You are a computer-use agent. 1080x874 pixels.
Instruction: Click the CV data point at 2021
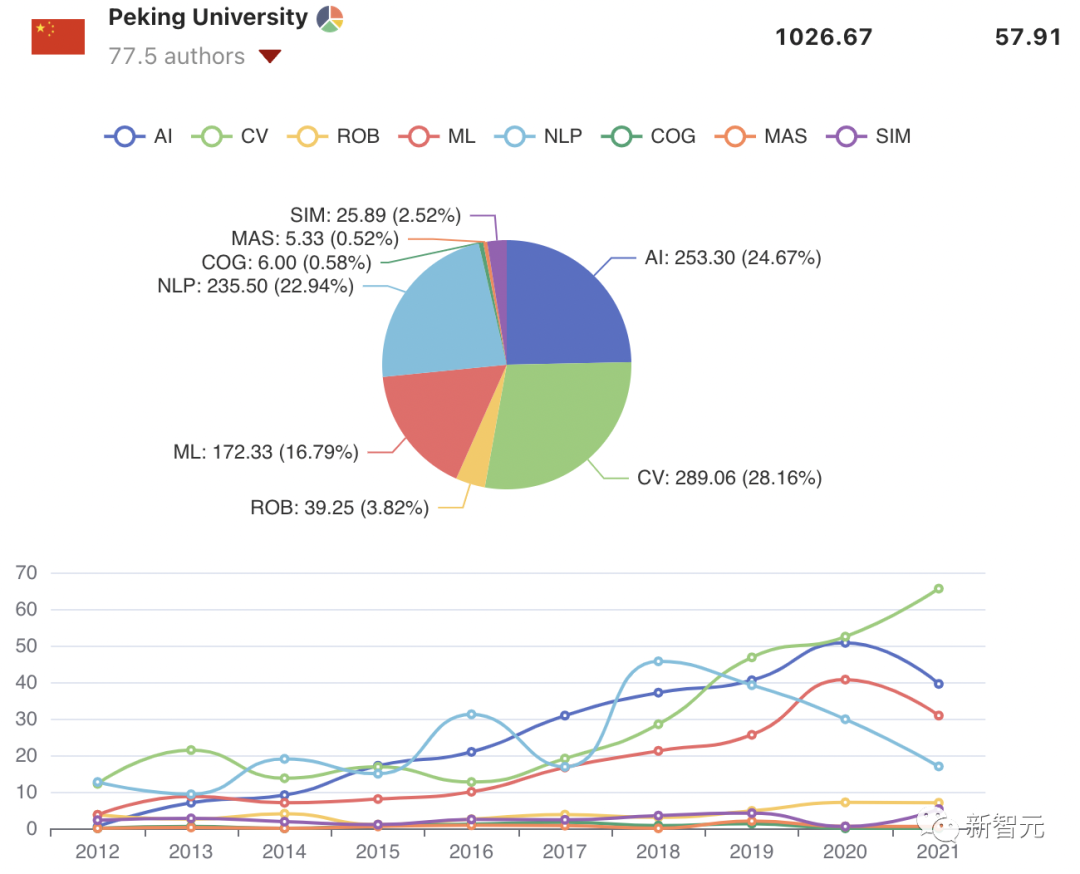click(x=938, y=589)
